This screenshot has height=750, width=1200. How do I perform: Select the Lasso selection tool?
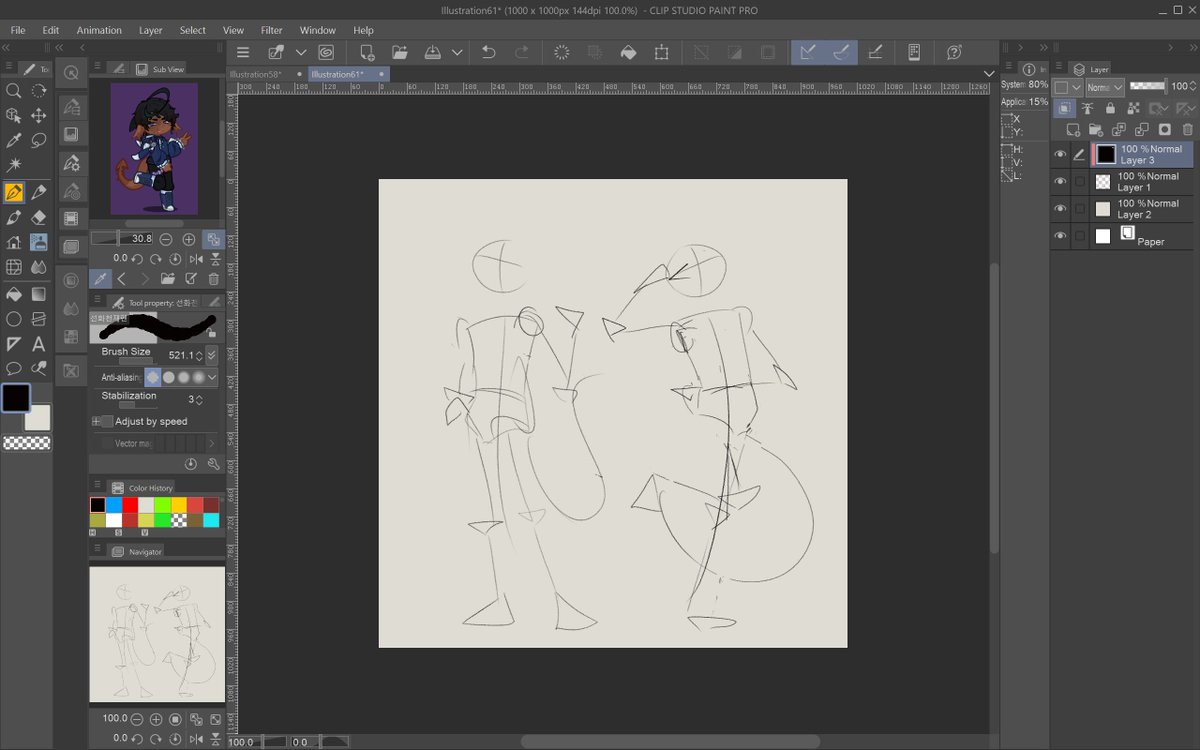click(39, 140)
